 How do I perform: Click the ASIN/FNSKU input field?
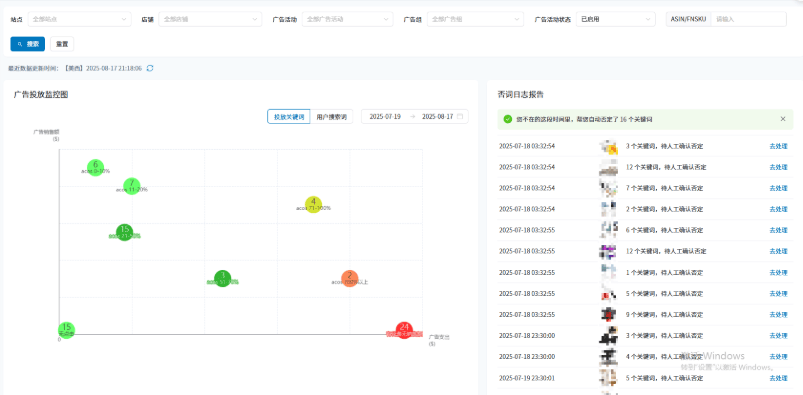[x=748, y=19]
